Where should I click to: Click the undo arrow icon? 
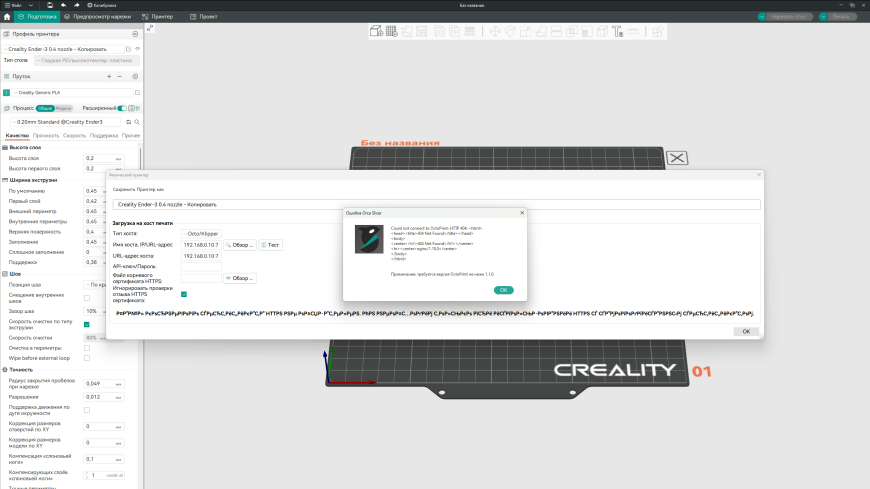point(63,5)
